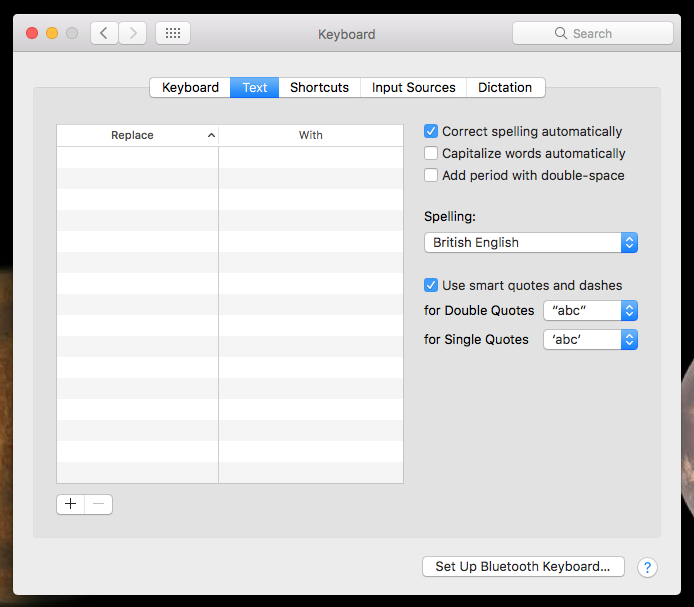The width and height of the screenshot is (694, 607).
Task: Disable Correct spelling automatically
Action: point(431,131)
